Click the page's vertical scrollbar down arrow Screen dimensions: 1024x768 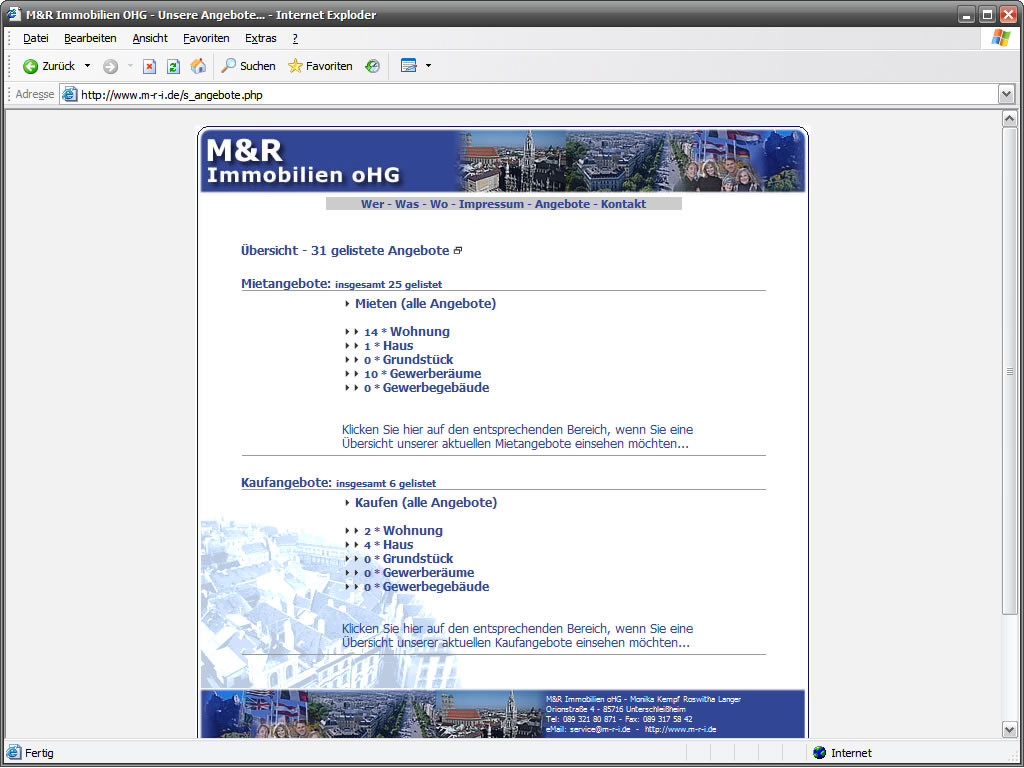pos(1009,730)
